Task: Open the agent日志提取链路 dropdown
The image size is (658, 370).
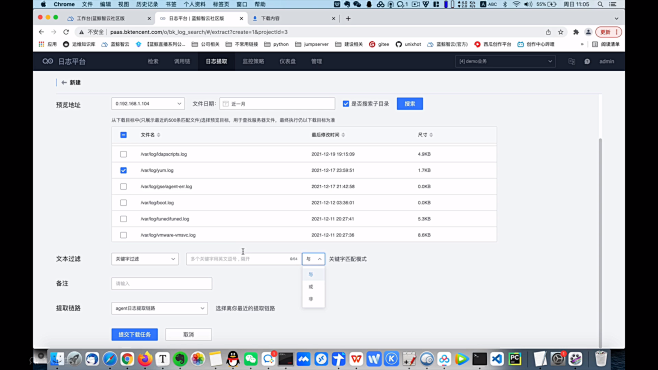Action: (x=159, y=308)
